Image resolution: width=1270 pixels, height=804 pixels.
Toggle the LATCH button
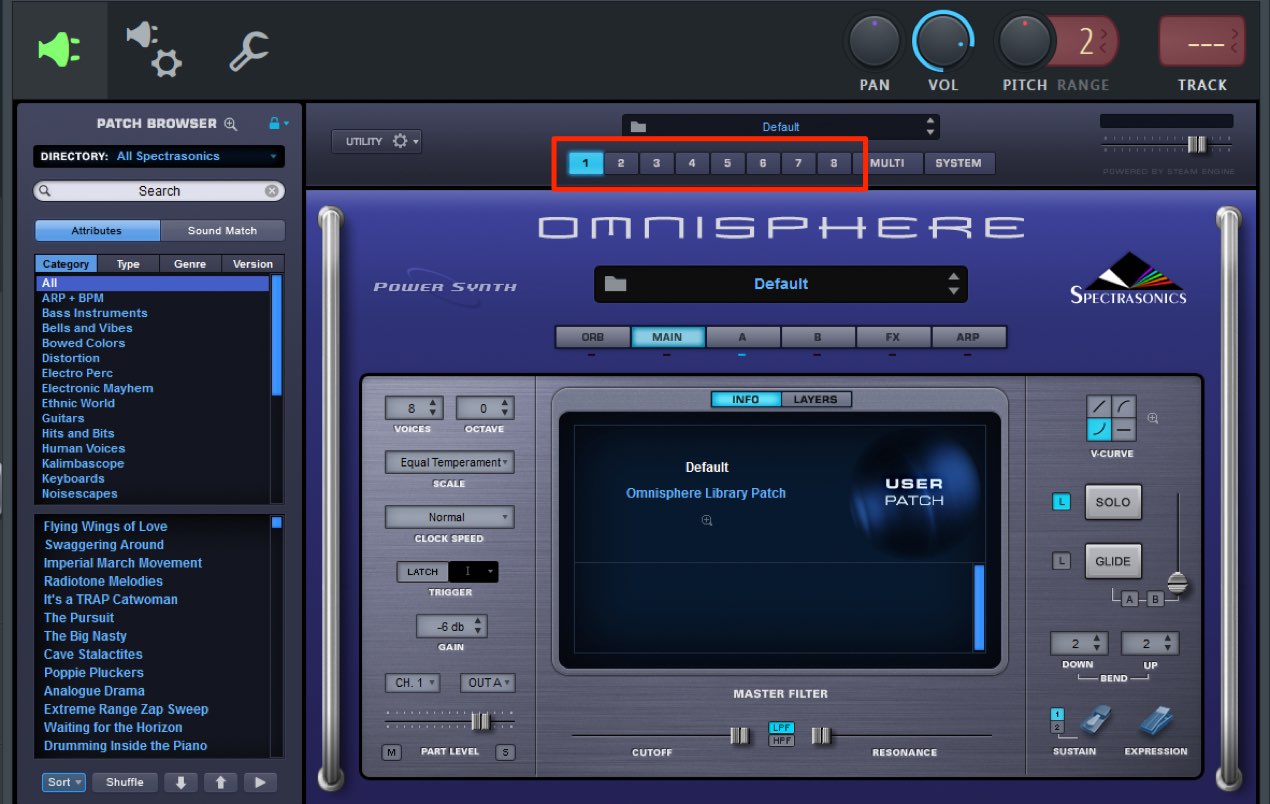point(423,572)
